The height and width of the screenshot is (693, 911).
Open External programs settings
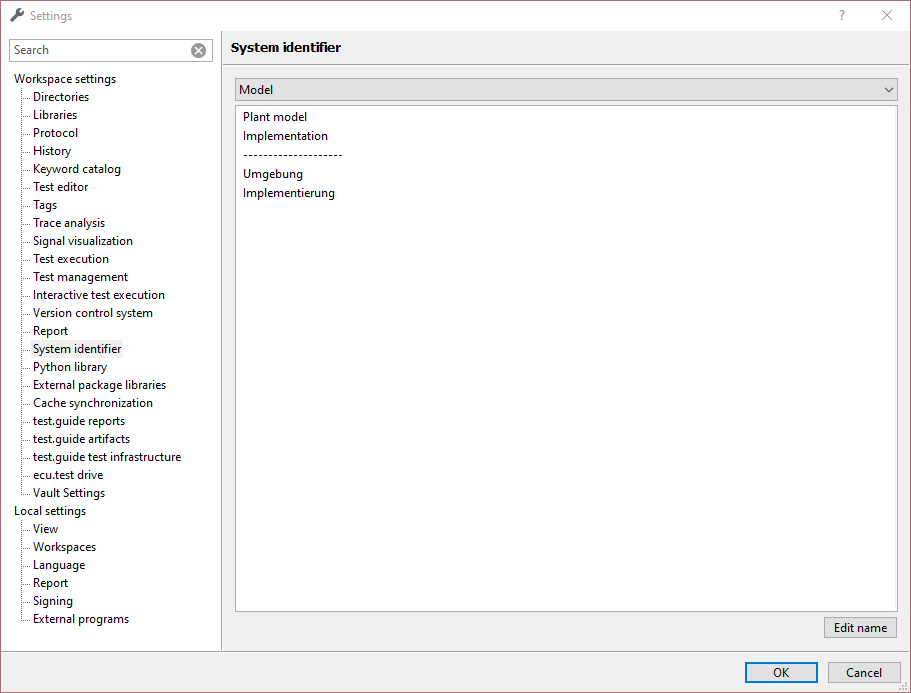click(81, 619)
